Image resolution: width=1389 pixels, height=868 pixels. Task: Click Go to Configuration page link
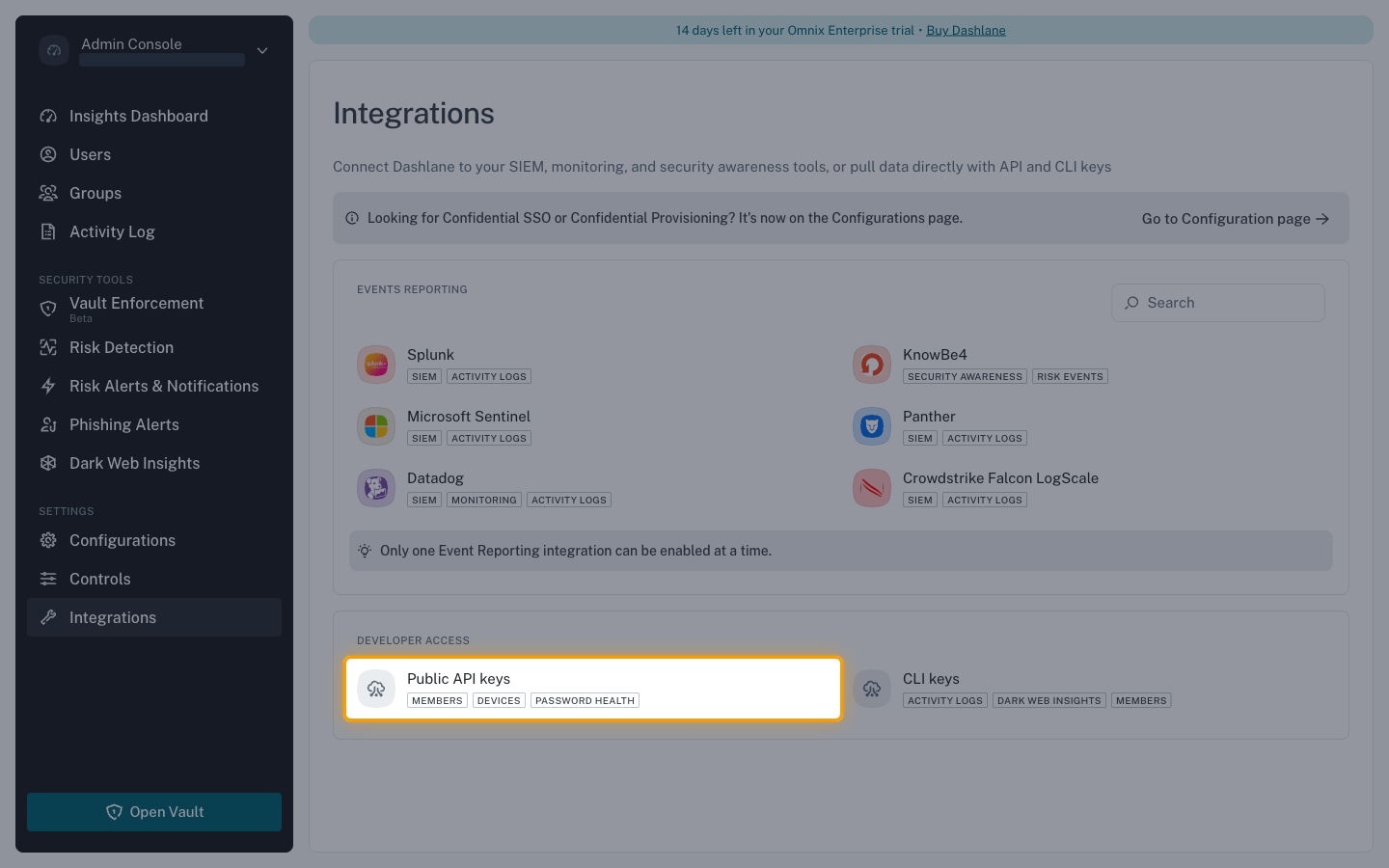[1236, 219]
